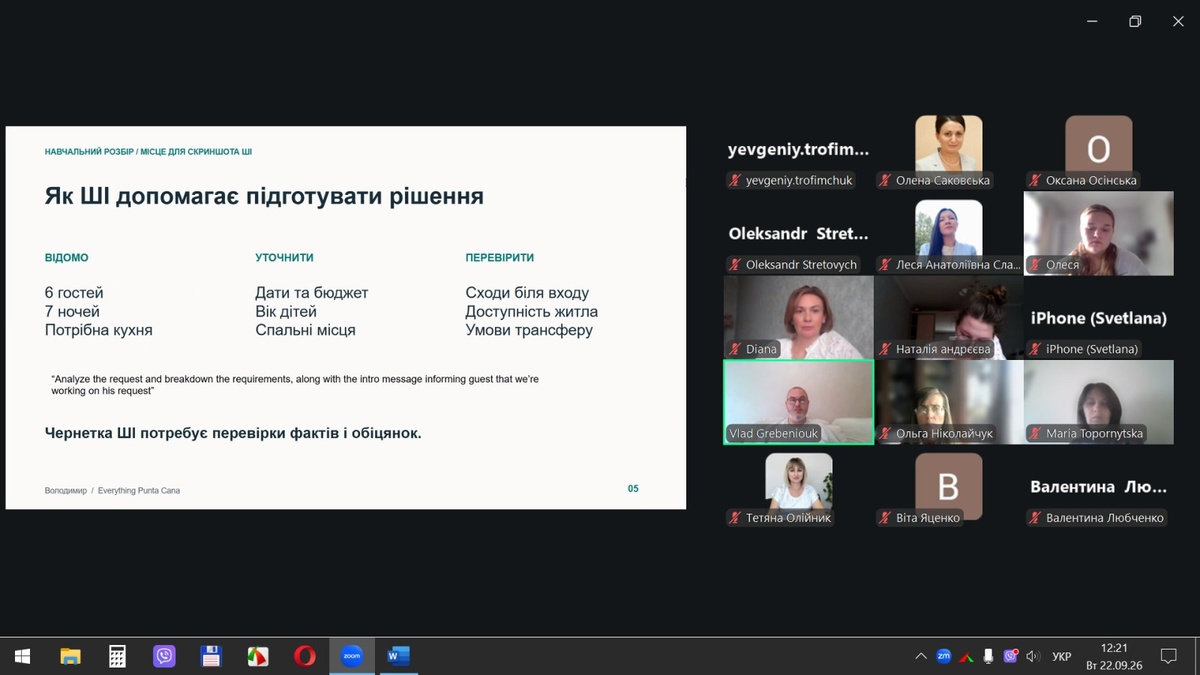Switch to the Word taskbar icon
Viewport: 1200px width, 675px height.
(x=398, y=656)
